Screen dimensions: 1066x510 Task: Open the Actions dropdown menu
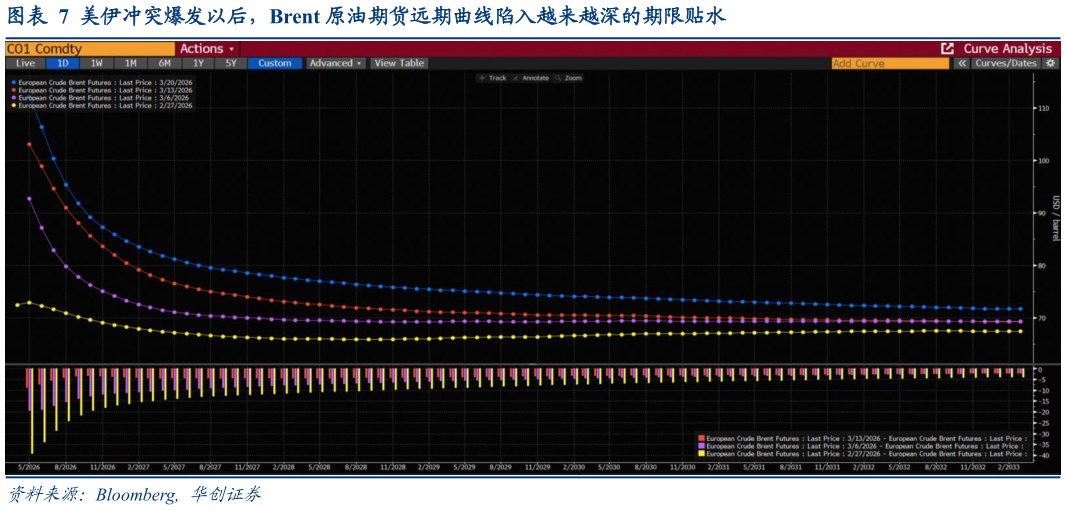pos(207,49)
